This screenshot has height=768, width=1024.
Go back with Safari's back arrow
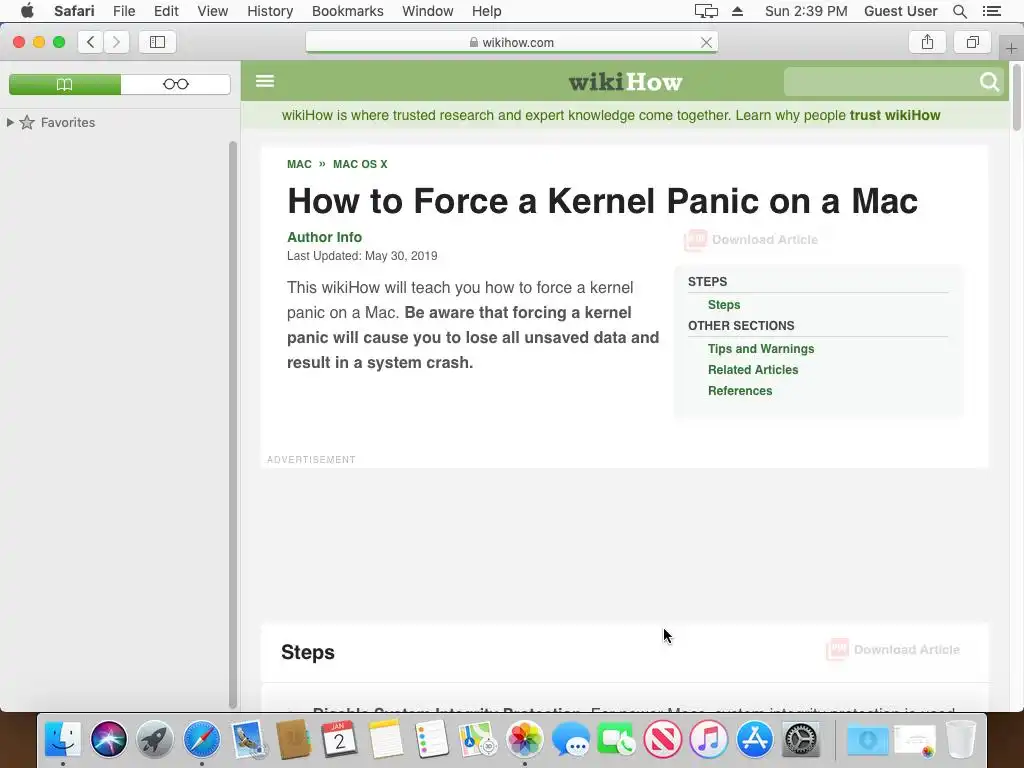(x=91, y=42)
